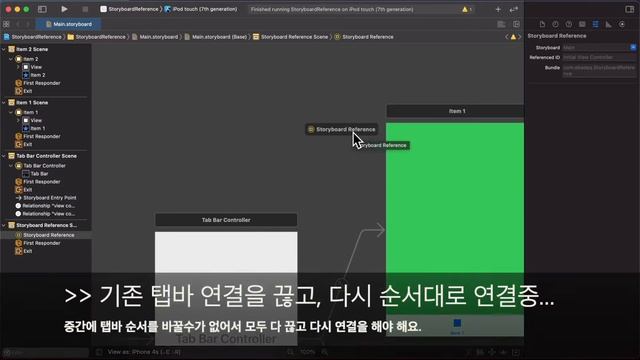Select the Main.storyboard tab
640x360 pixels.
pyautogui.click(x=69, y=24)
